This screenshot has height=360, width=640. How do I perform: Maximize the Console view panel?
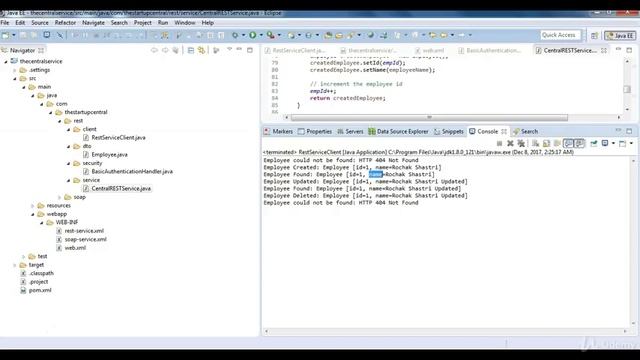(629, 131)
